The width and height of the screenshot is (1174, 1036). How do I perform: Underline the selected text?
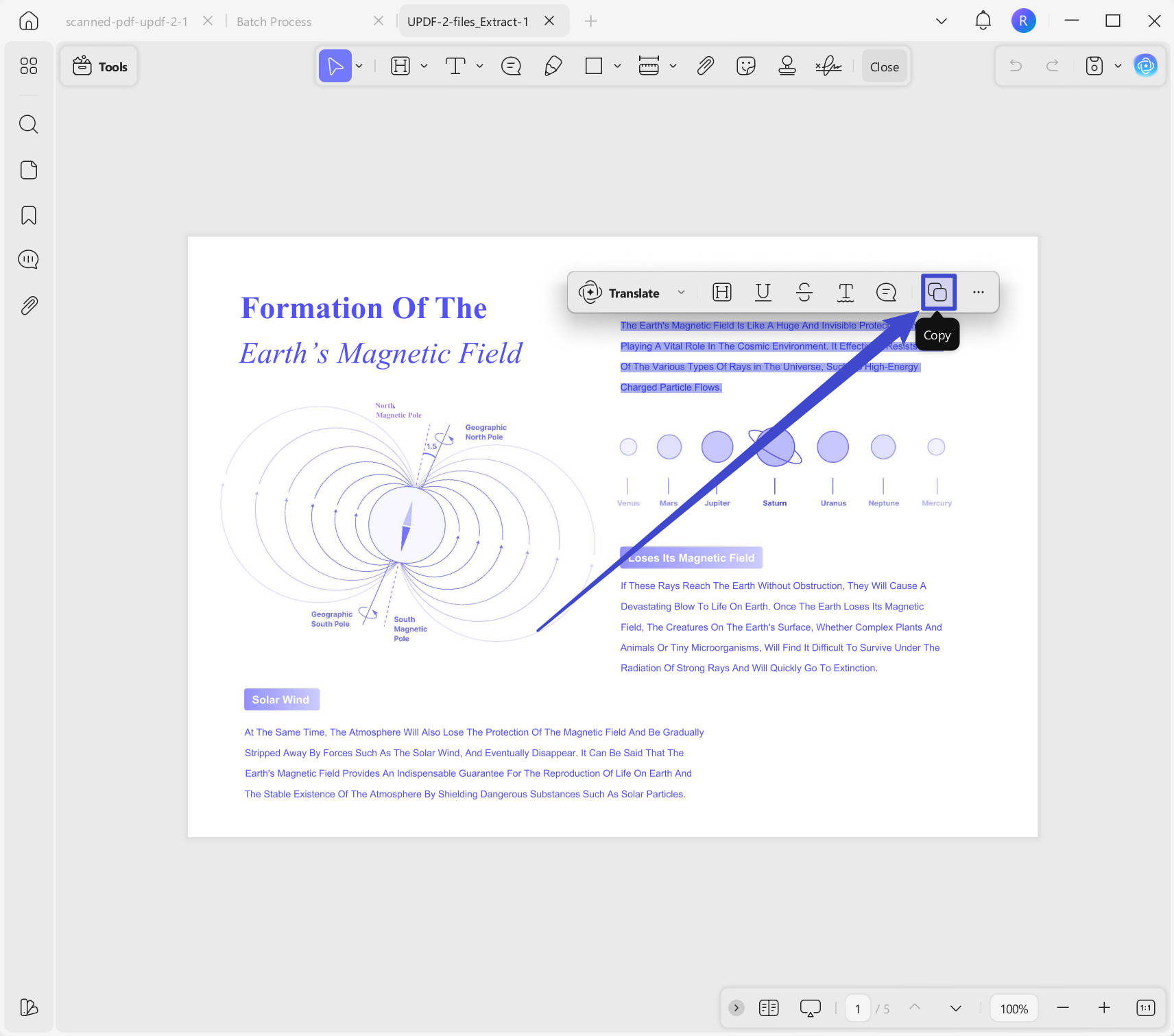[763, 292]
